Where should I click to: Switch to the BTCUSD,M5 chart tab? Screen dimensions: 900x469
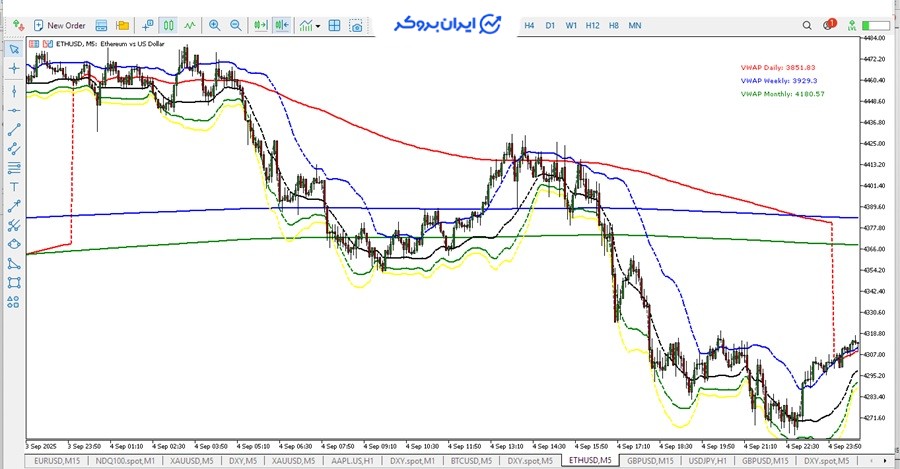[471, 461]
